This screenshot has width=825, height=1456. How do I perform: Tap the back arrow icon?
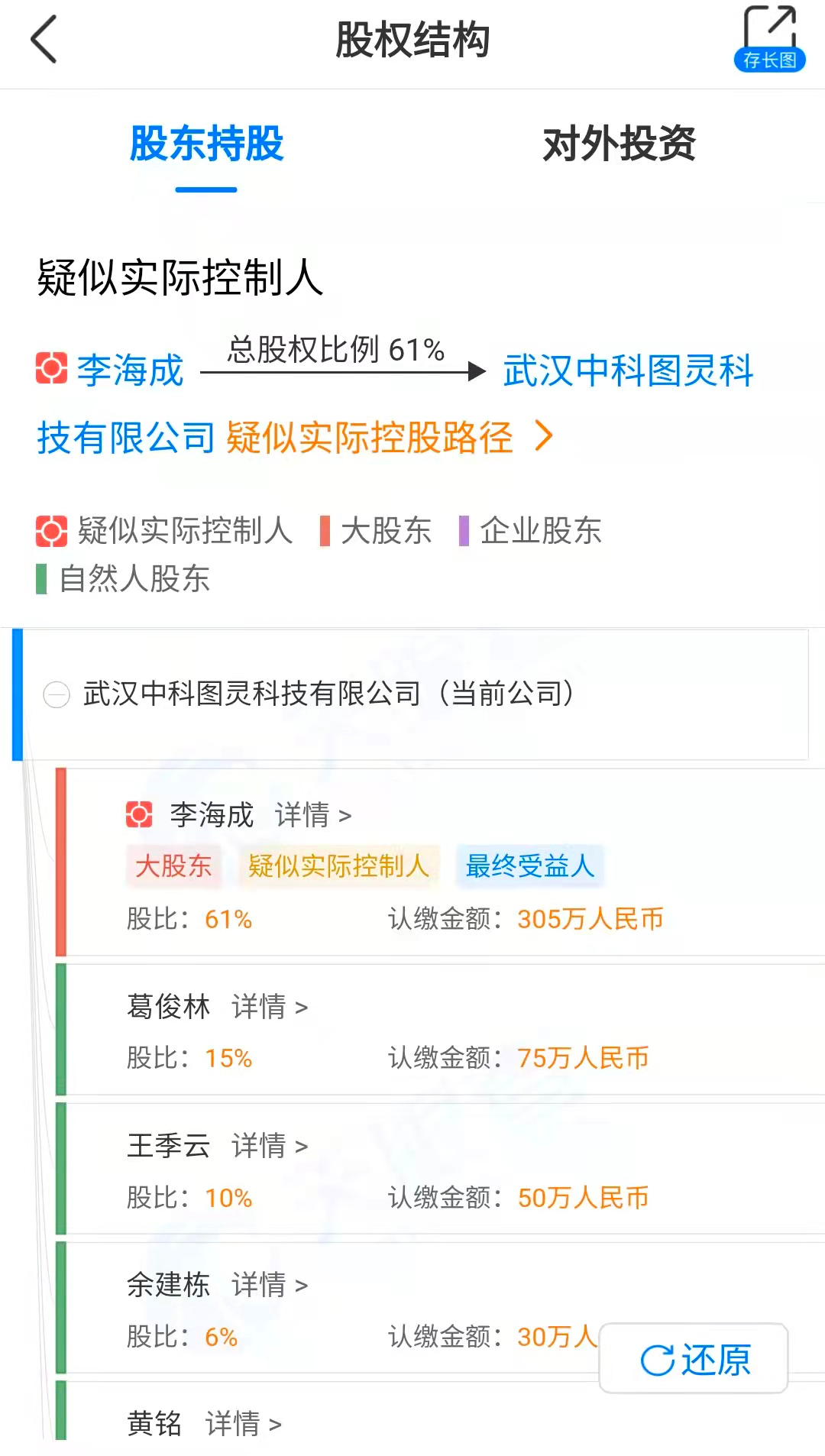click(44, 40)
